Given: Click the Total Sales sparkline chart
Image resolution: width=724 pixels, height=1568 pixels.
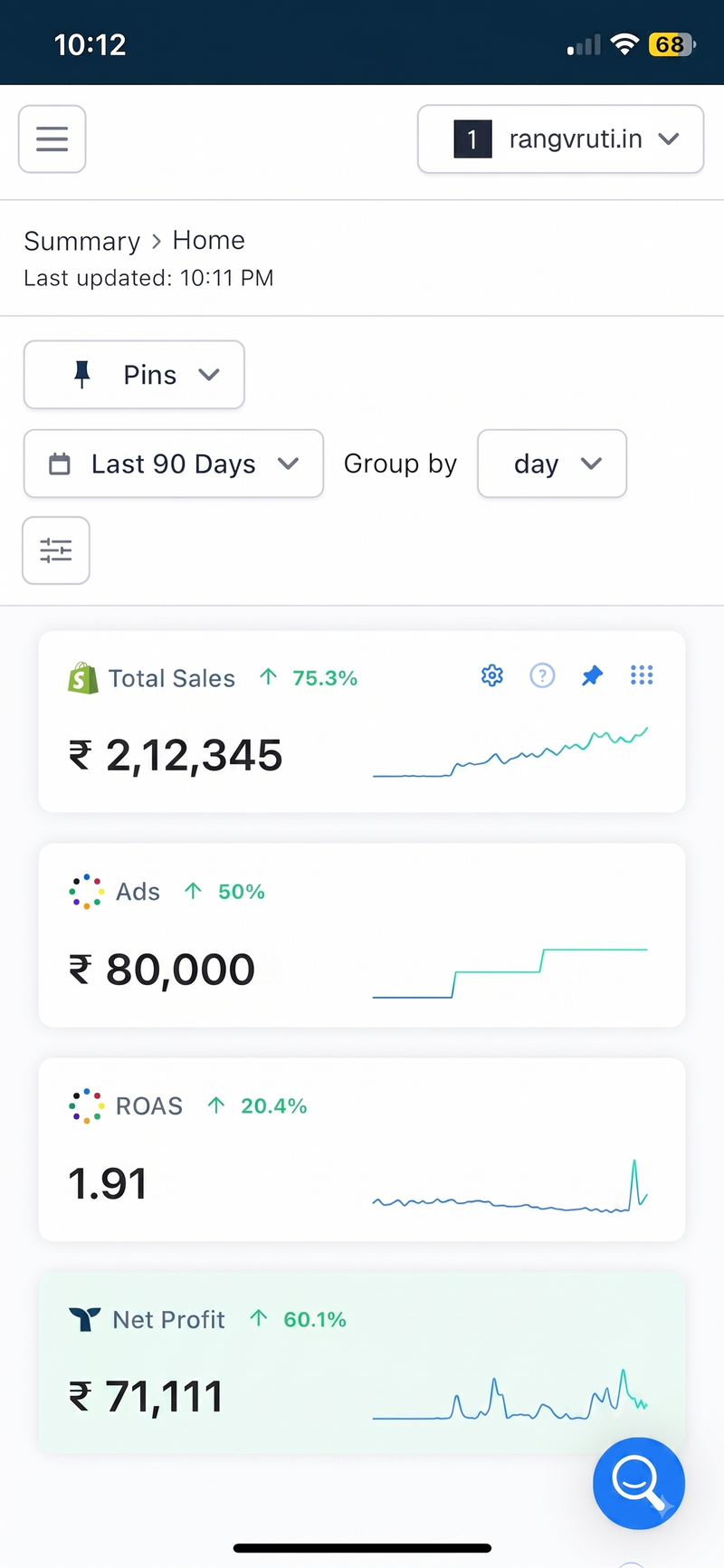Looking at the screenshot, I should (510, 752).
